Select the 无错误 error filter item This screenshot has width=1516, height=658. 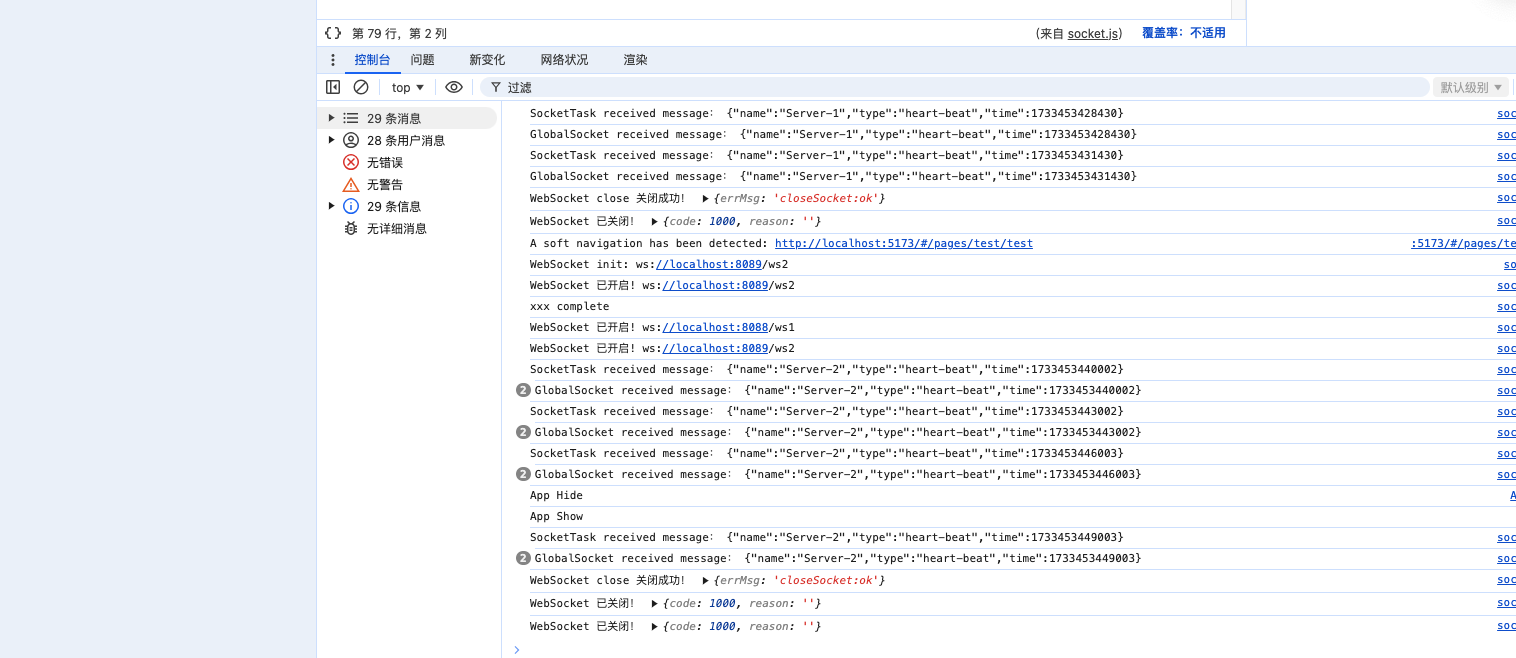384,162
